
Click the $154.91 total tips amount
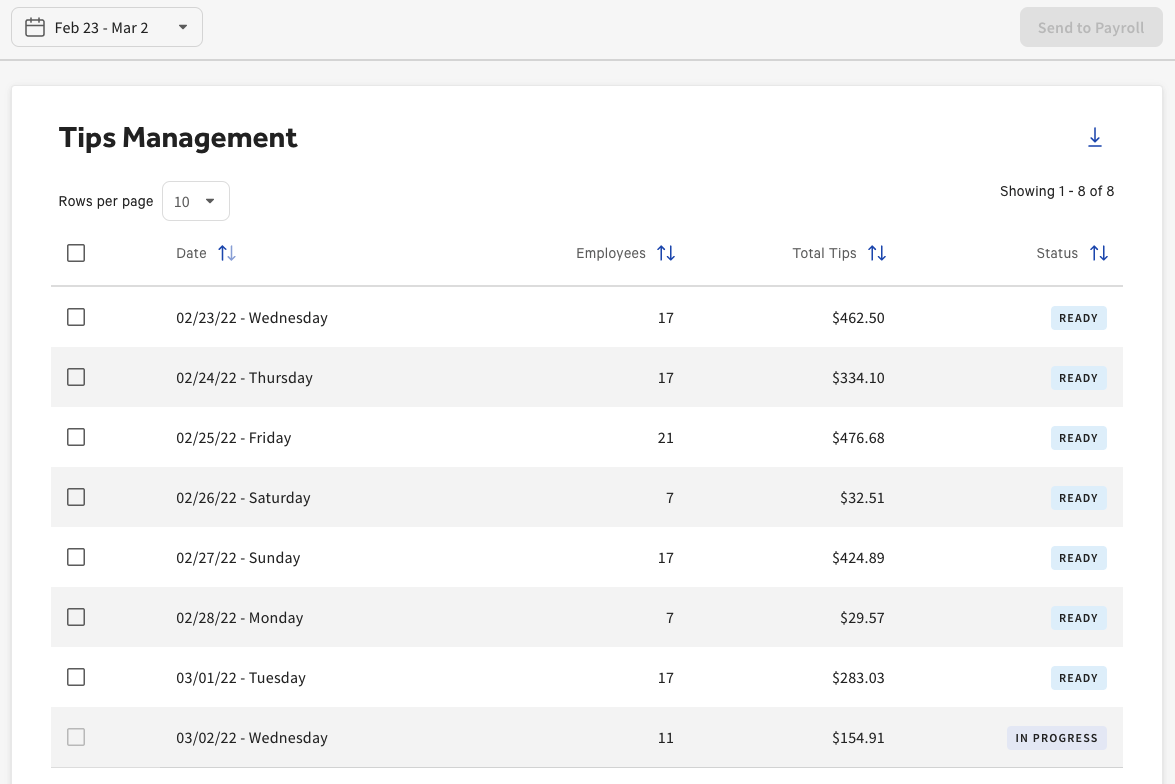coord(858,738)
